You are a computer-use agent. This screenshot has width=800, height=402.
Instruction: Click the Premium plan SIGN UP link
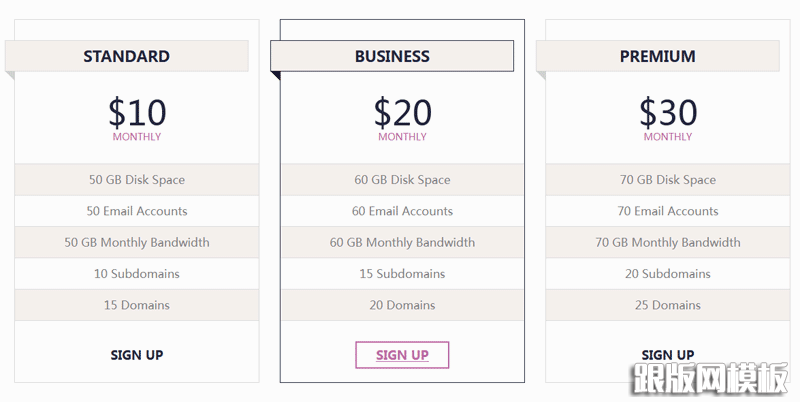pos(667,355)
